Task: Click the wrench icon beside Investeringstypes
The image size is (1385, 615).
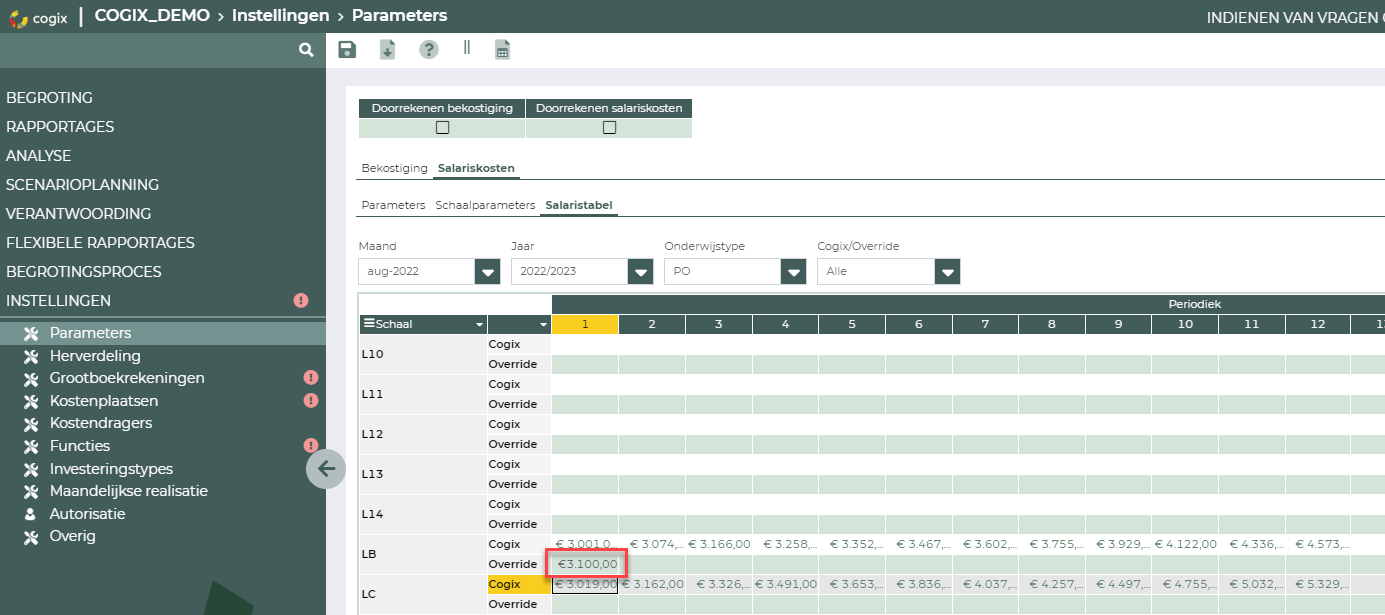Action: pos(30,469)
